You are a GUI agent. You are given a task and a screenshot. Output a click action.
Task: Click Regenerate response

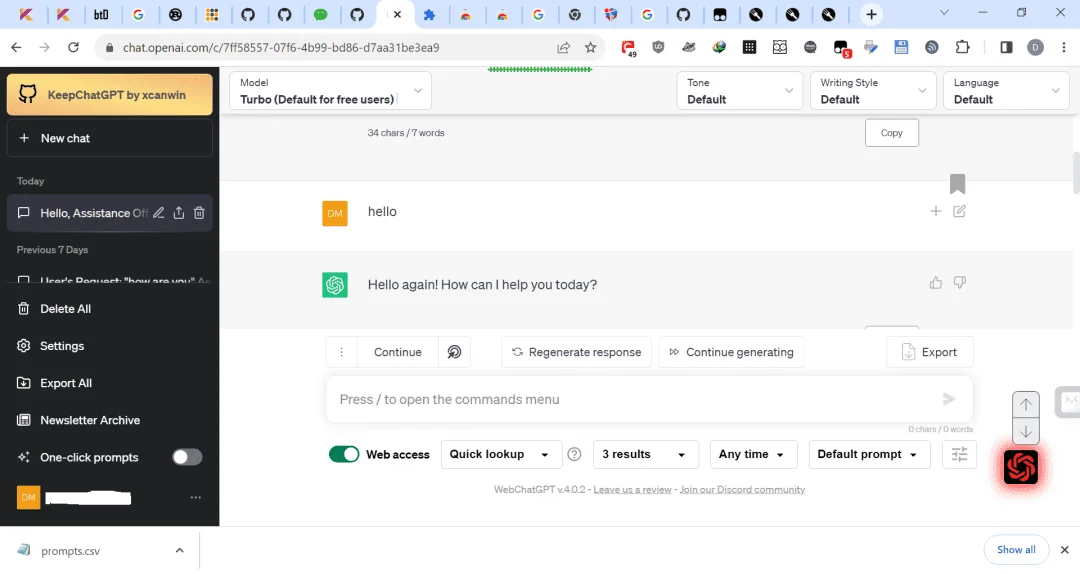[577, 352]
